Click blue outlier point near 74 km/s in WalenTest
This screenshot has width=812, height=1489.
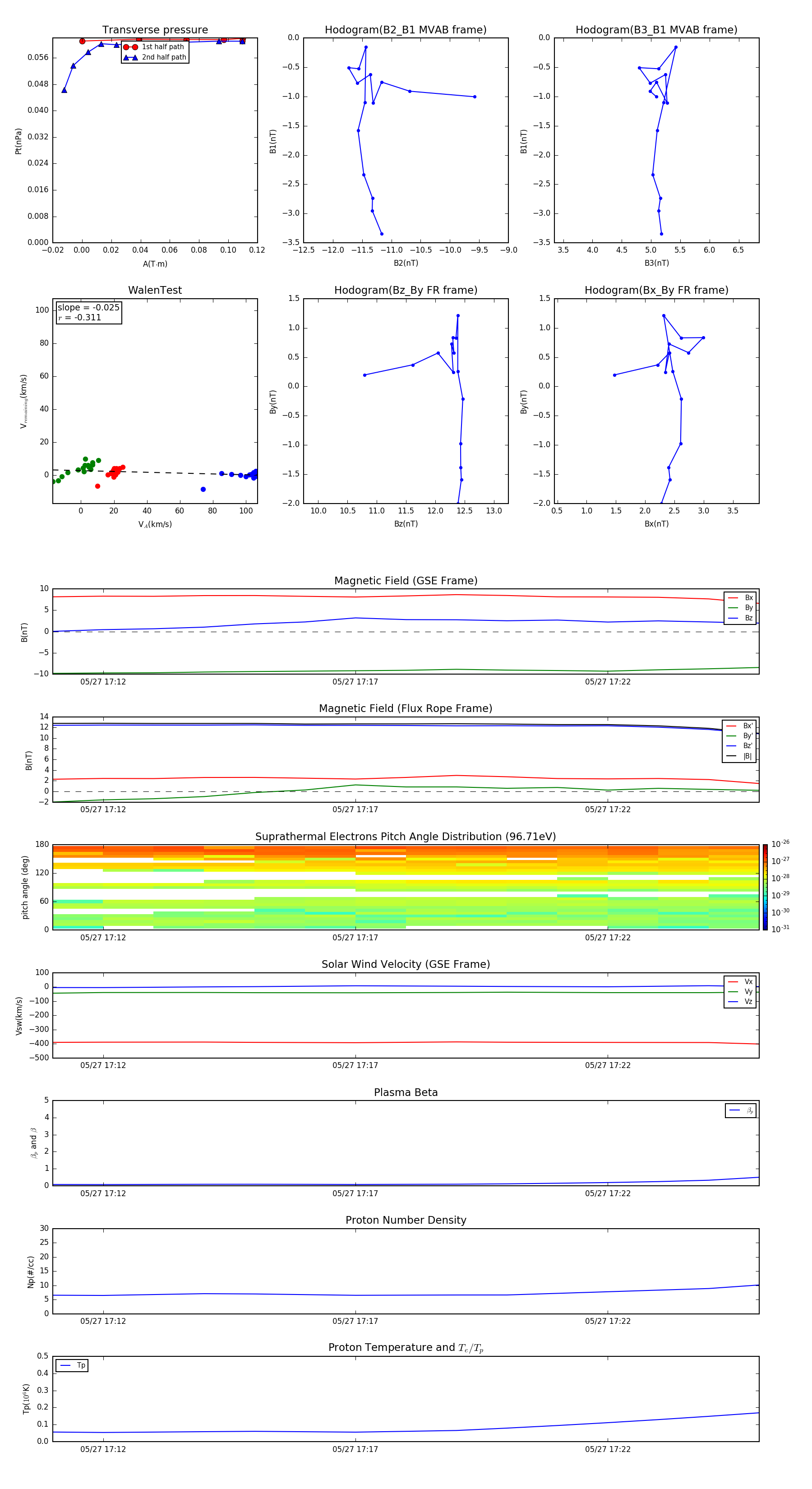(x=203, y=489)
